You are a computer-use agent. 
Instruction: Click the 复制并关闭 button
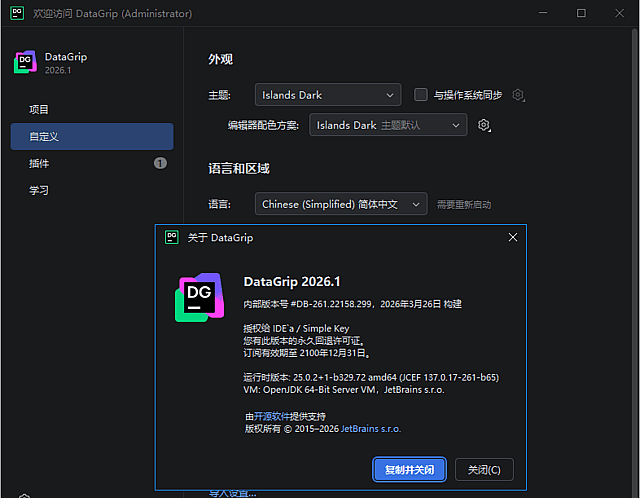[x=409, y=469]
